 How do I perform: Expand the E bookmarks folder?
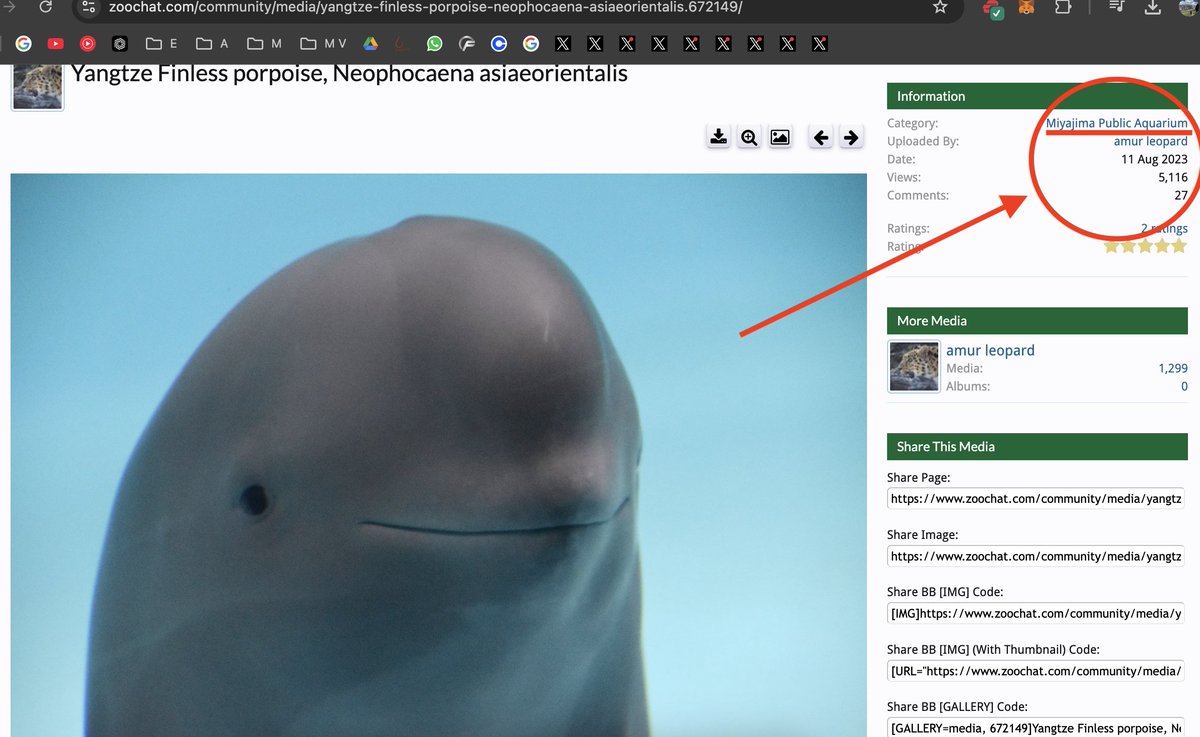point(161,44)
